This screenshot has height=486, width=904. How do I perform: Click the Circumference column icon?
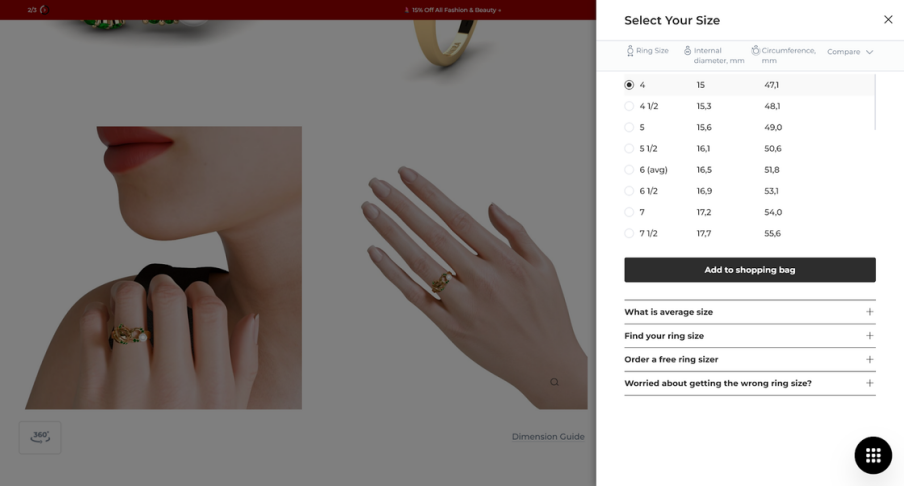pos(755,51)
